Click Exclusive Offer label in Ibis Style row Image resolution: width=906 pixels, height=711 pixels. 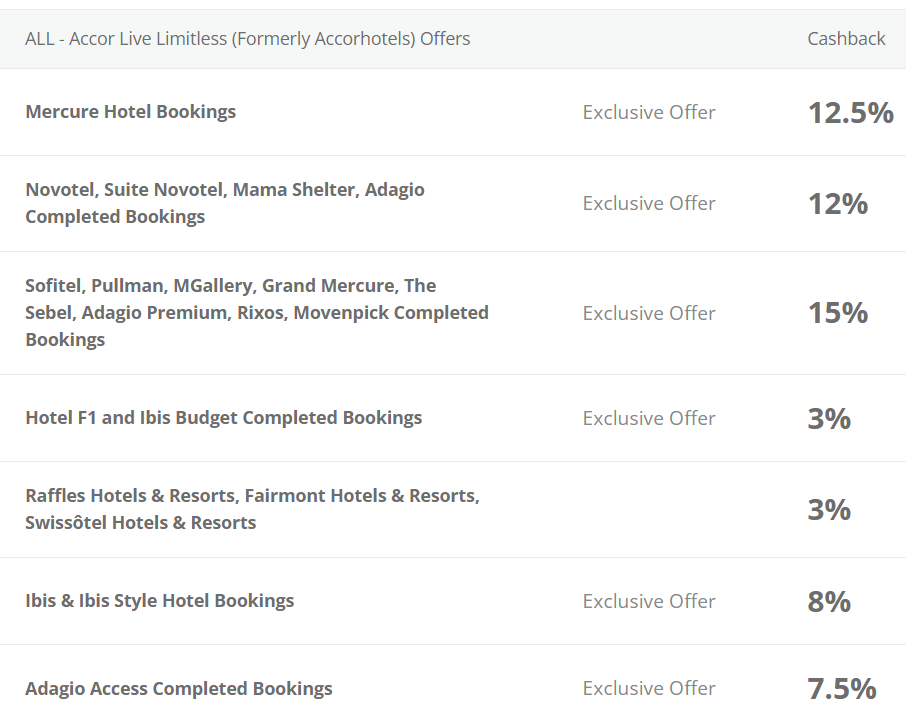point(649,601)
